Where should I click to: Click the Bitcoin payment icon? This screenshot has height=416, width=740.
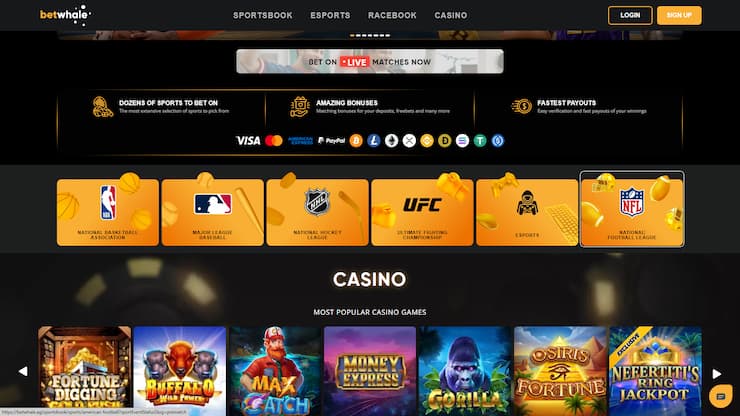tap(356, 141)
